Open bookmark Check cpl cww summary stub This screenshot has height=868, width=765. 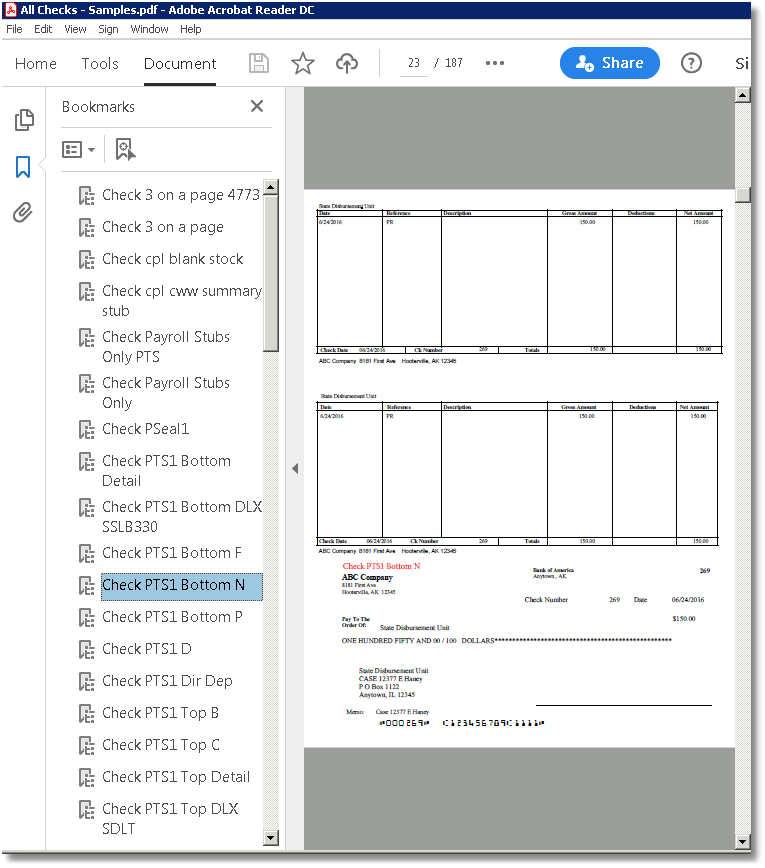pyautogui.click(x=182, y=301)
